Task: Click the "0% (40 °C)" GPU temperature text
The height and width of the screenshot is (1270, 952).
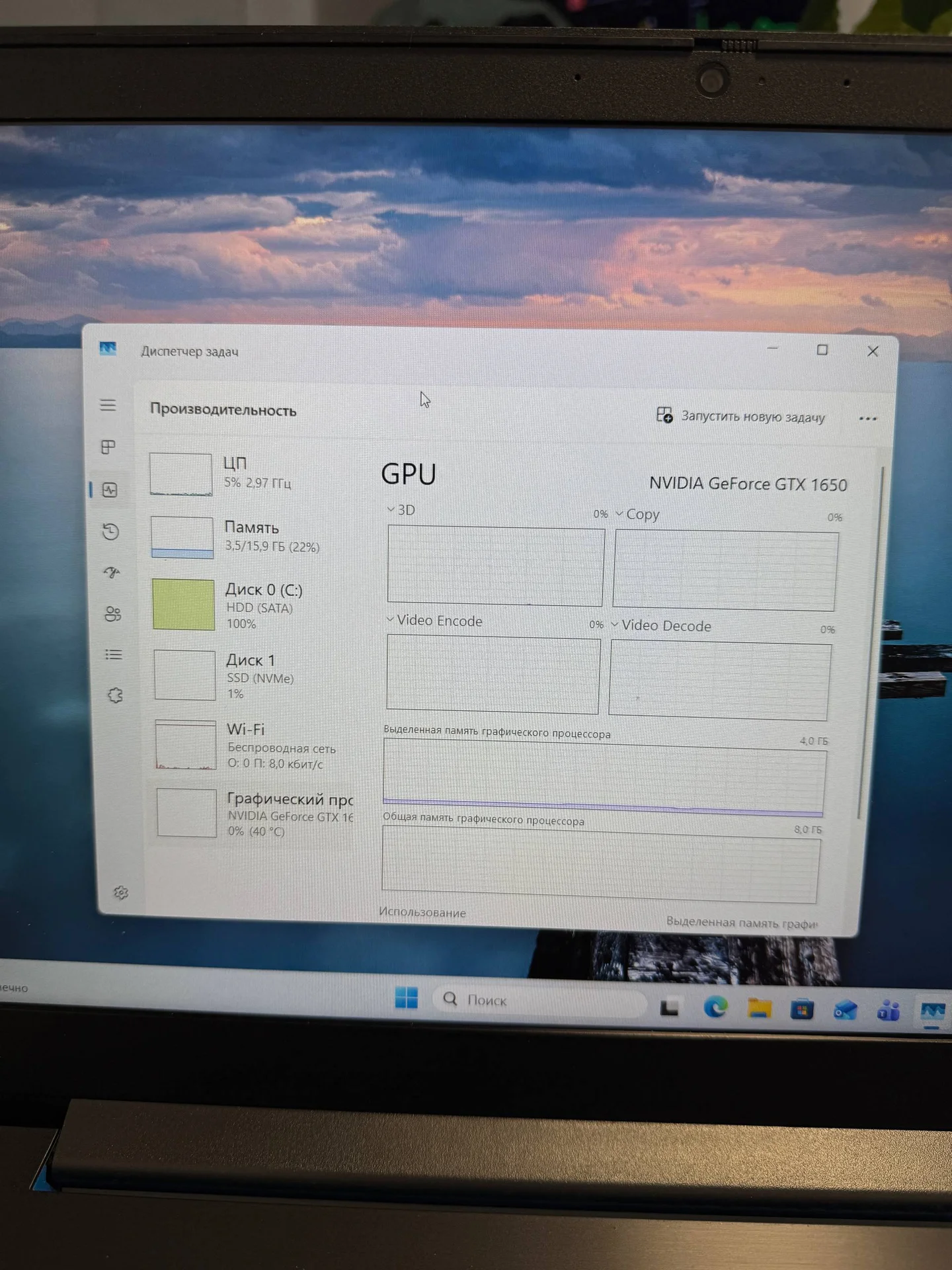Action: [x=257, y=831]
